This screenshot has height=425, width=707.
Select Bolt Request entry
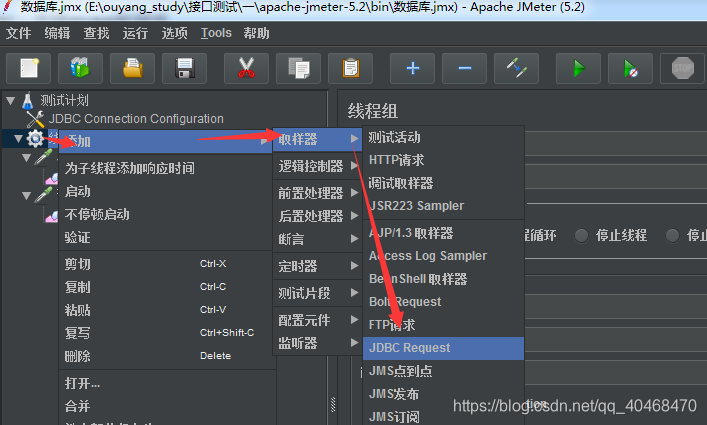pos(444,302)
